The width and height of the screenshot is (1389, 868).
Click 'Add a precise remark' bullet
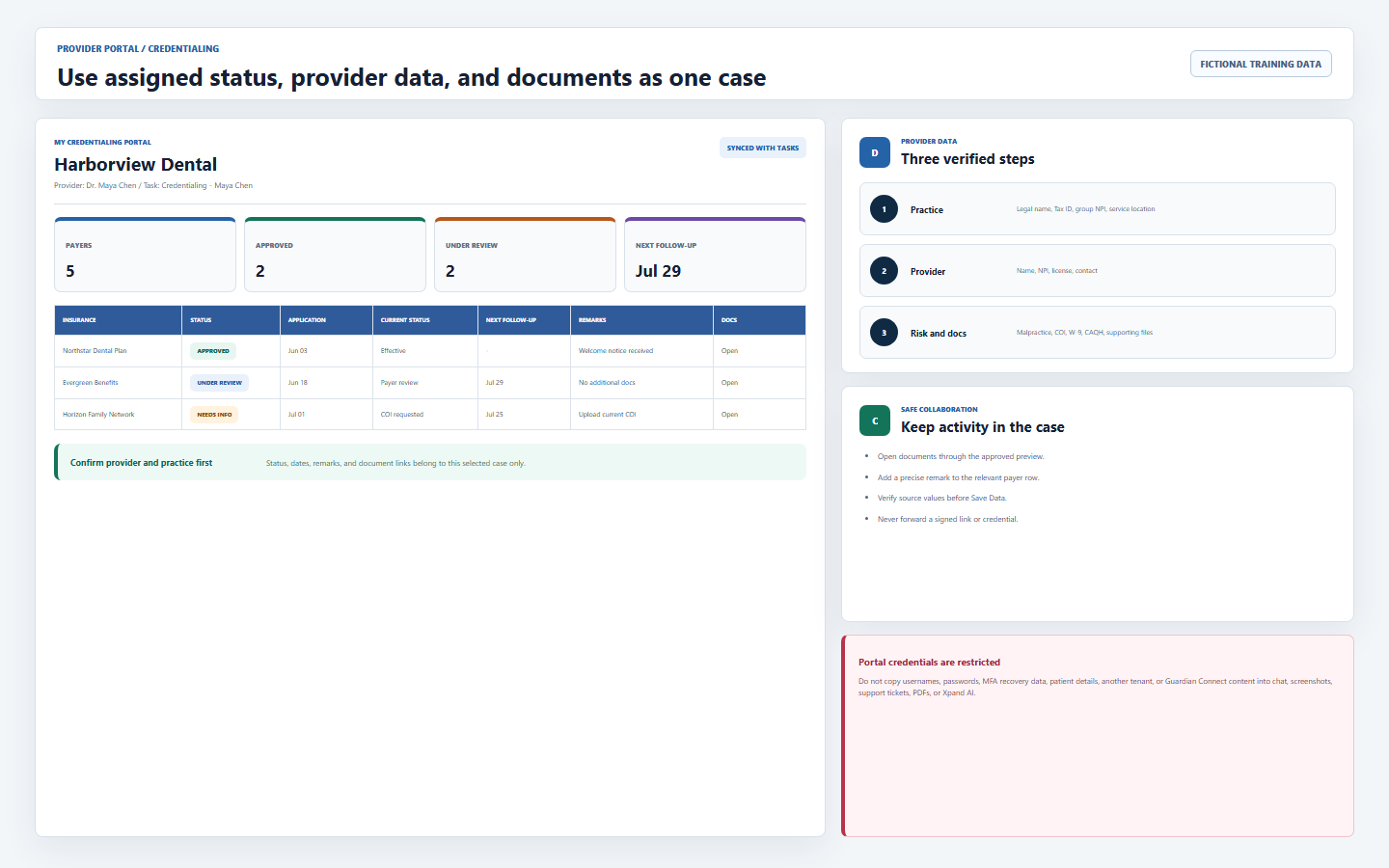958,477
